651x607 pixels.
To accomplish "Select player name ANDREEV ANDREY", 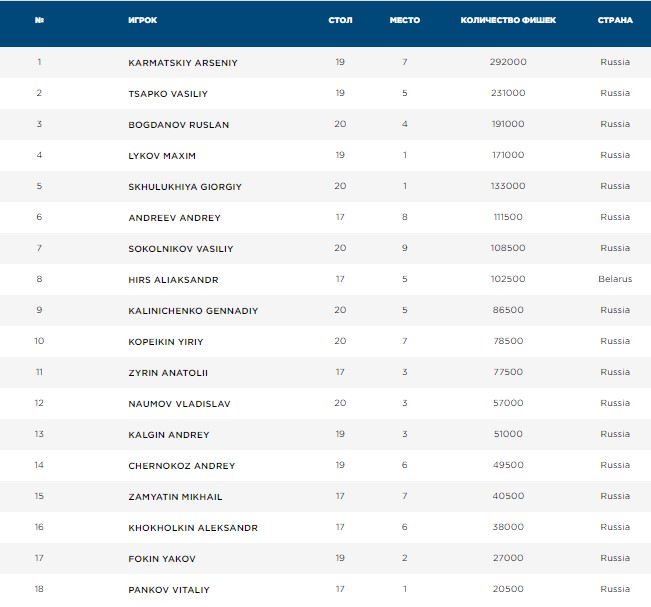I will click(x=174, y=218).
